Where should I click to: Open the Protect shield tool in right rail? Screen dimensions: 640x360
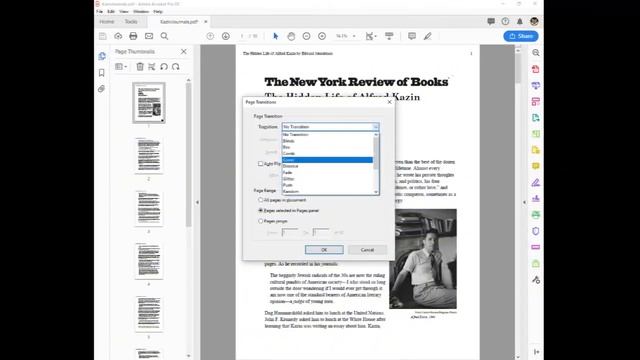pos(536,231)
